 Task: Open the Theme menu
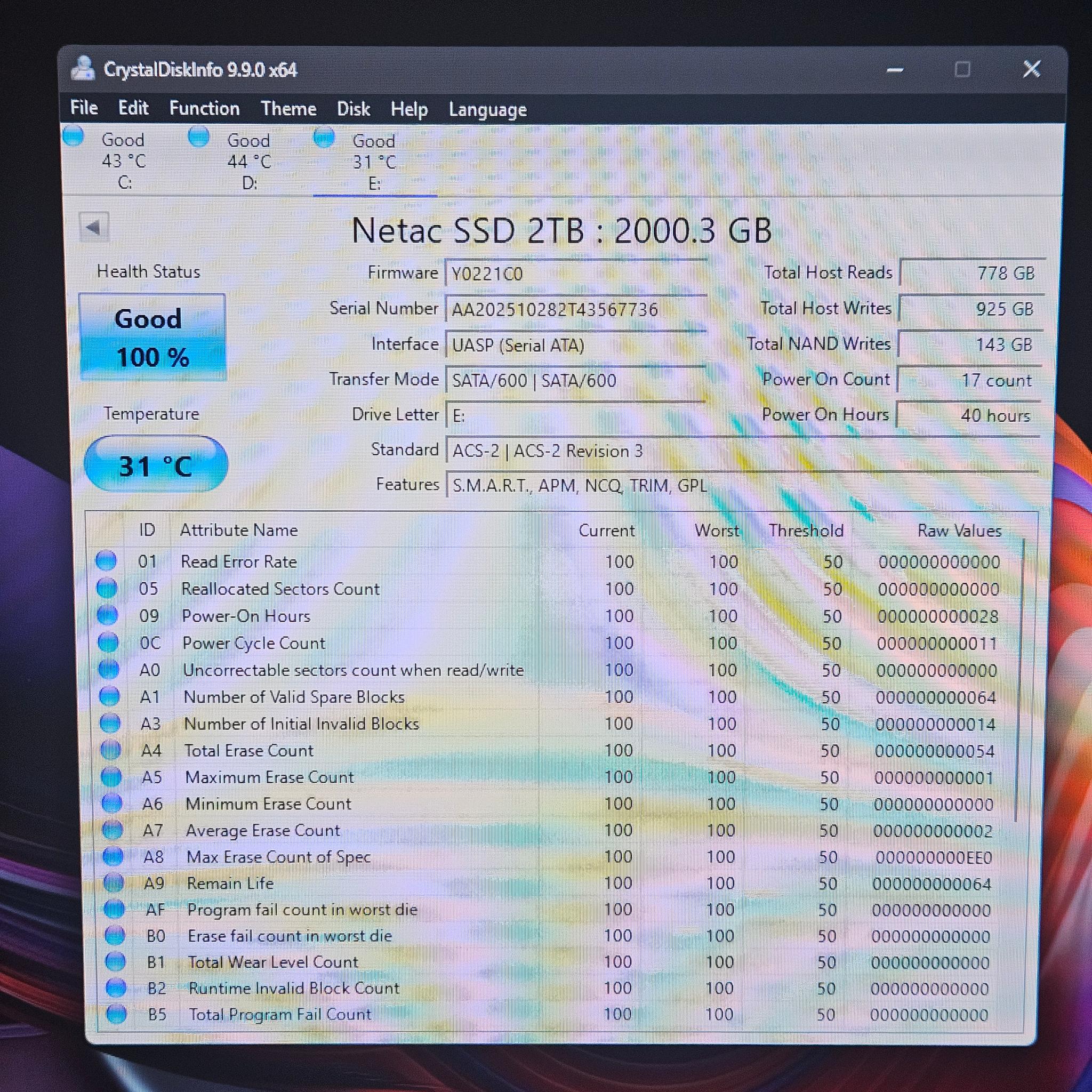[288, 109]
